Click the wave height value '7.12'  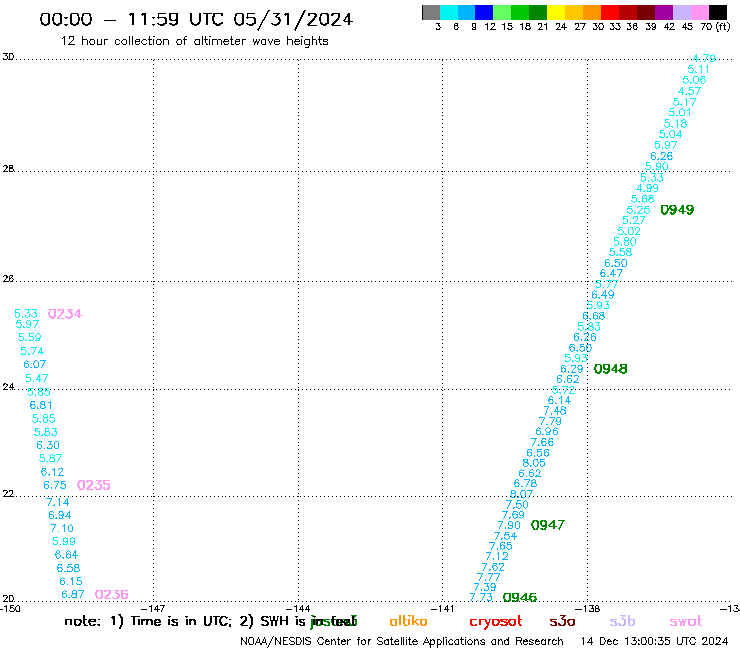click(497, 557)
